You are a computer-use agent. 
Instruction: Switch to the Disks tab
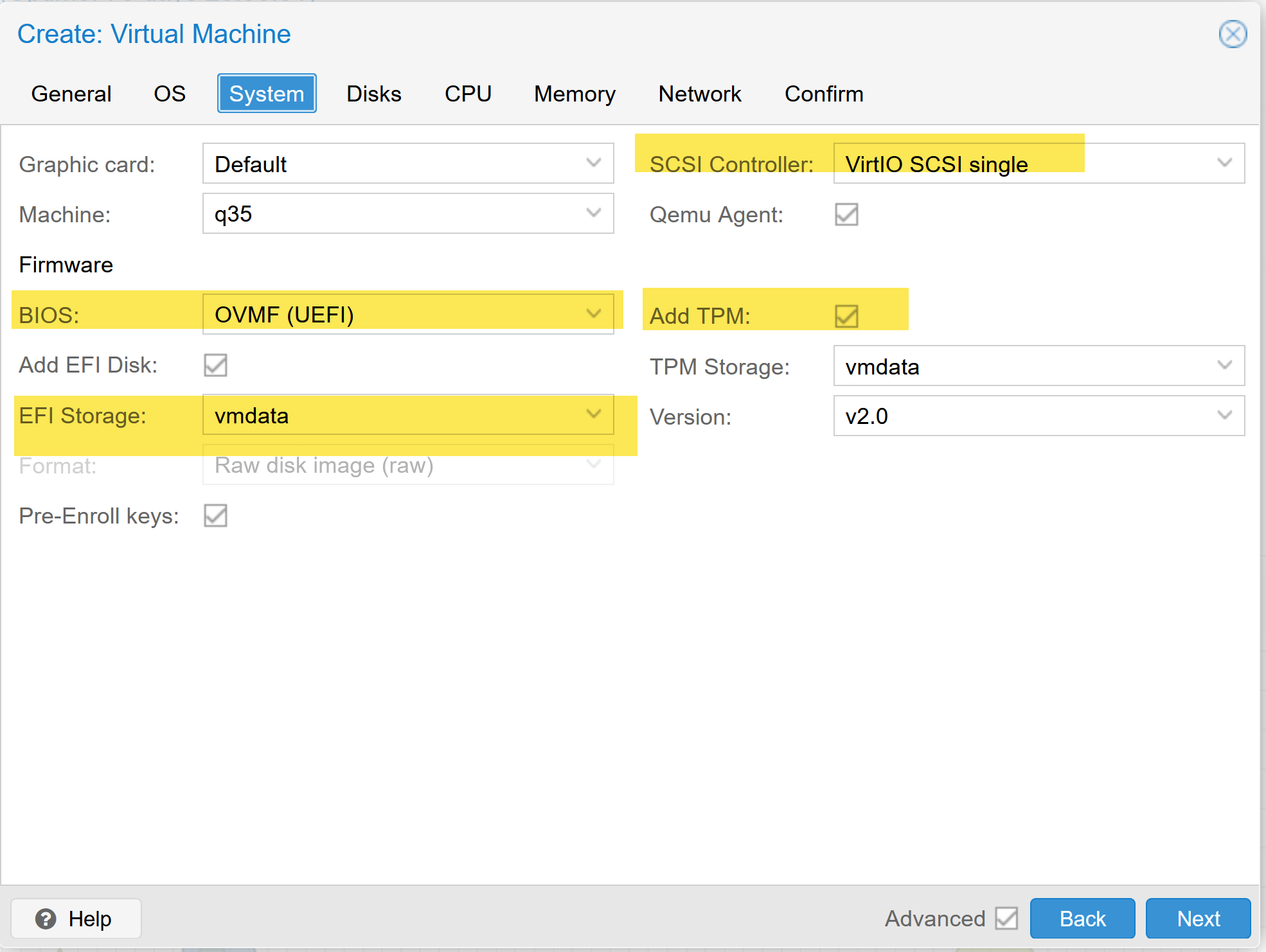point(373,93)
